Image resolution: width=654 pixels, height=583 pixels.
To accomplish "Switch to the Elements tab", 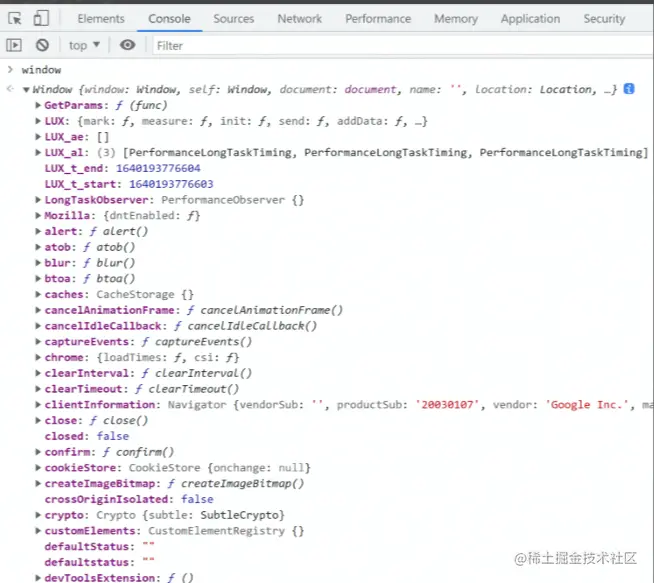I will coord(101,19).
